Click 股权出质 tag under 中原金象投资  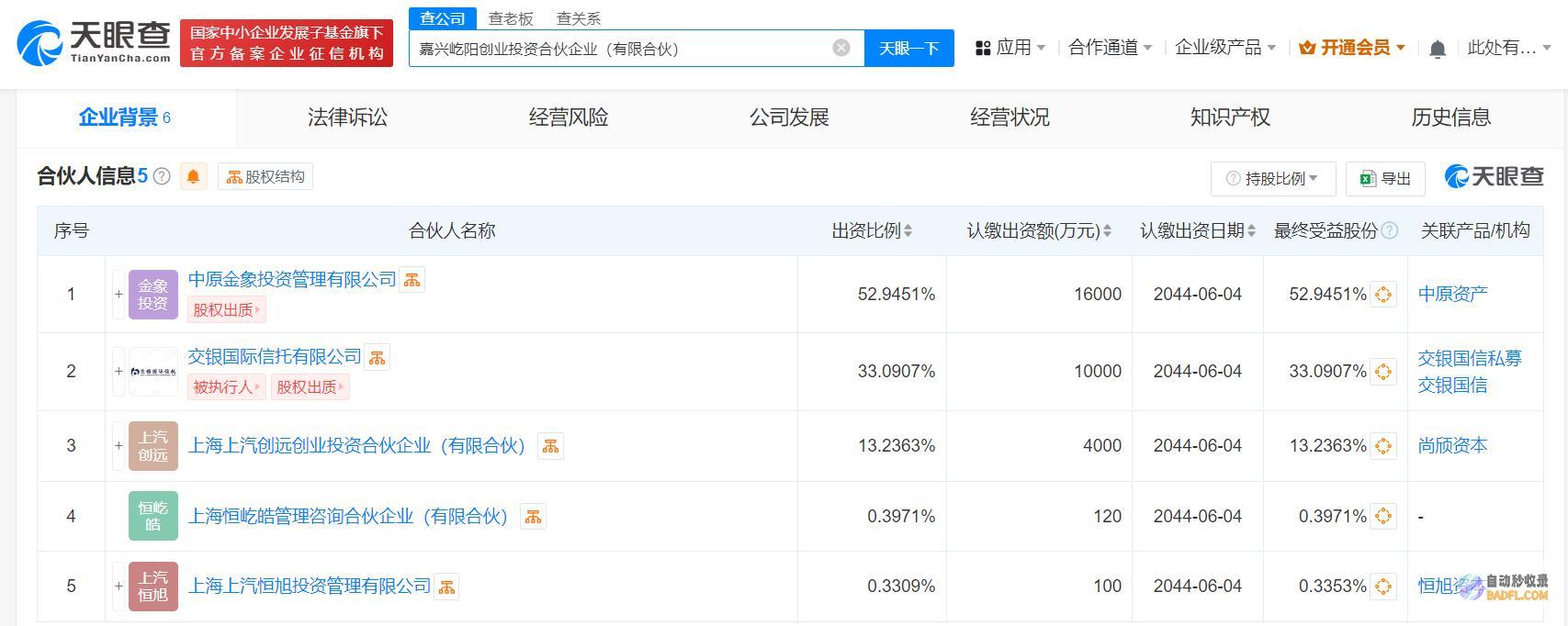(x=226, y=310)
